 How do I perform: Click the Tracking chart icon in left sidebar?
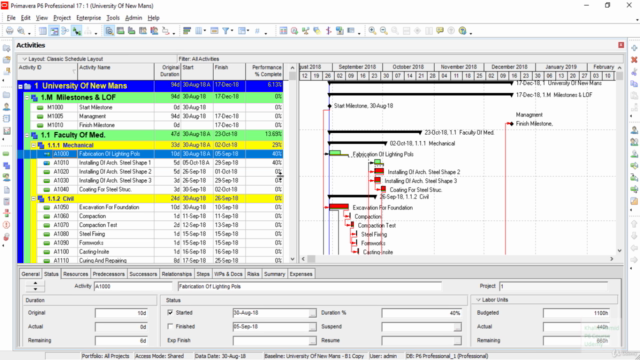click(7, 131)
